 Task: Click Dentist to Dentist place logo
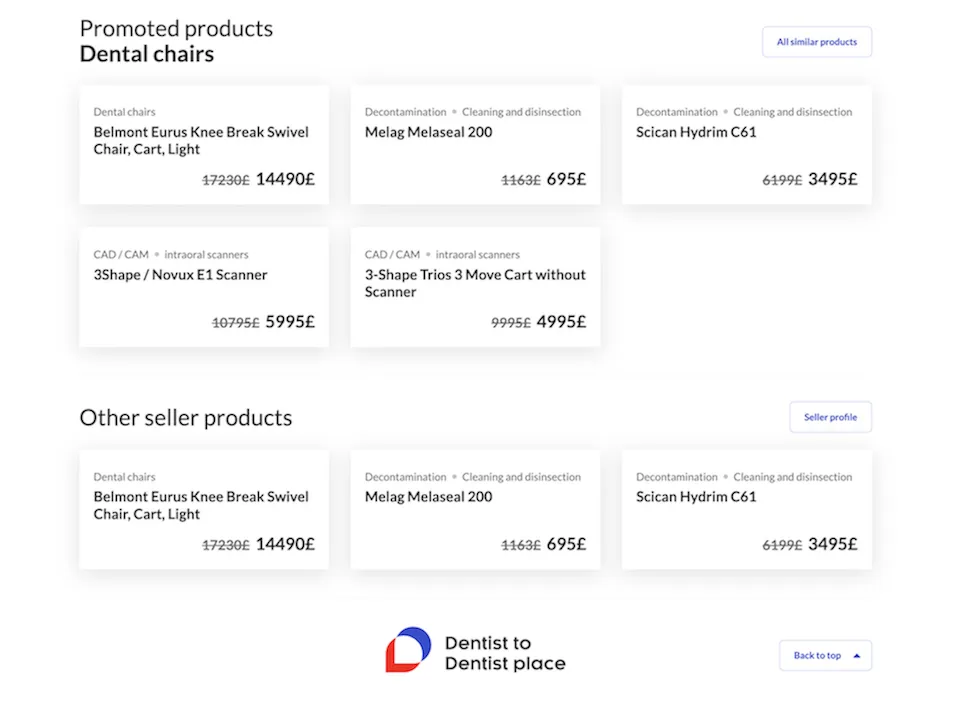[475, 651]
